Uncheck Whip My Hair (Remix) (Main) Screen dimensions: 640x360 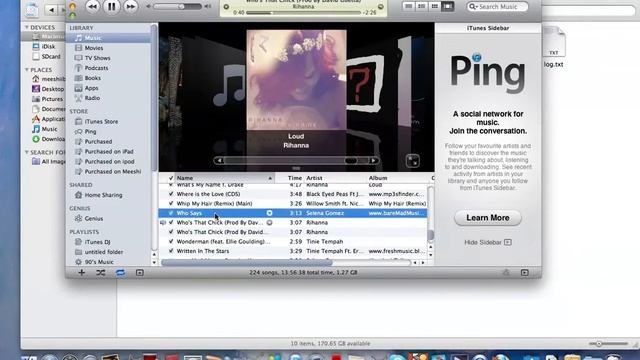coord(171,203)
